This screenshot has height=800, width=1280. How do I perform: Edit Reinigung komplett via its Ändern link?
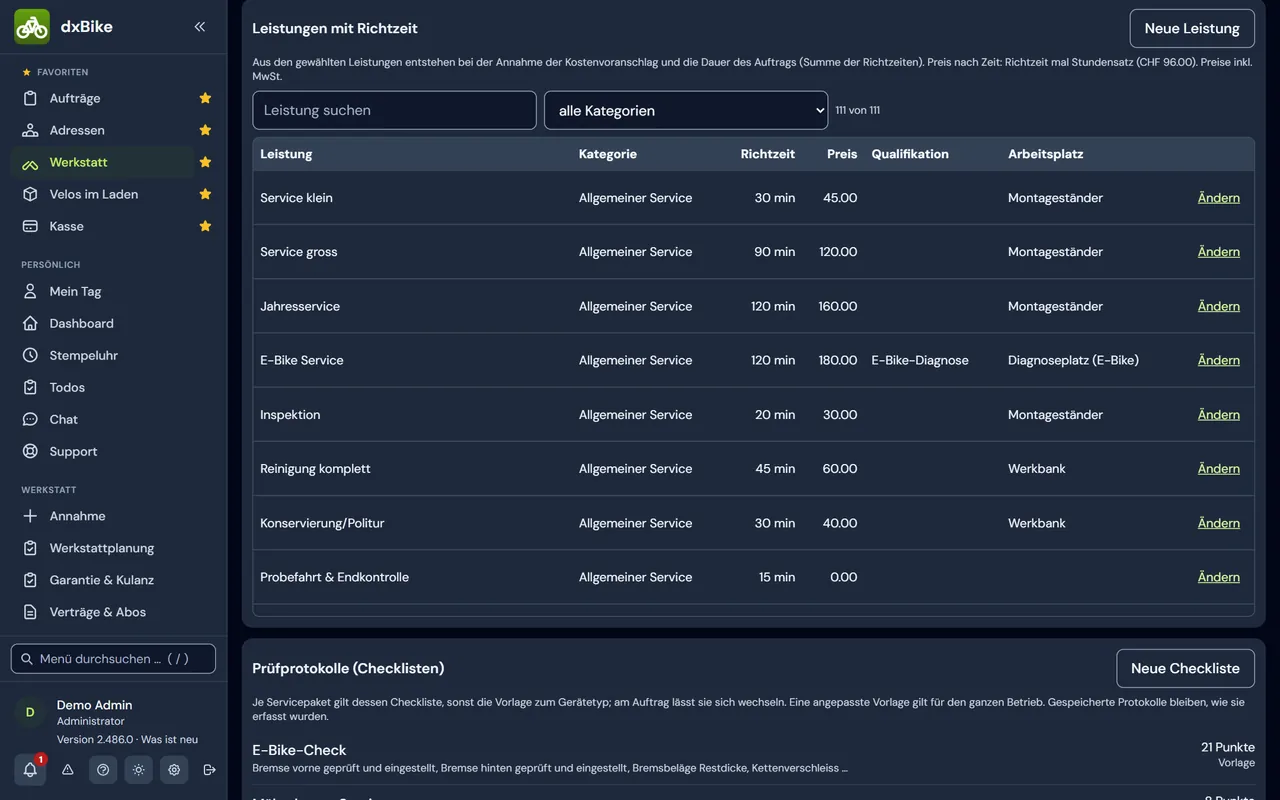[1219, 469]
